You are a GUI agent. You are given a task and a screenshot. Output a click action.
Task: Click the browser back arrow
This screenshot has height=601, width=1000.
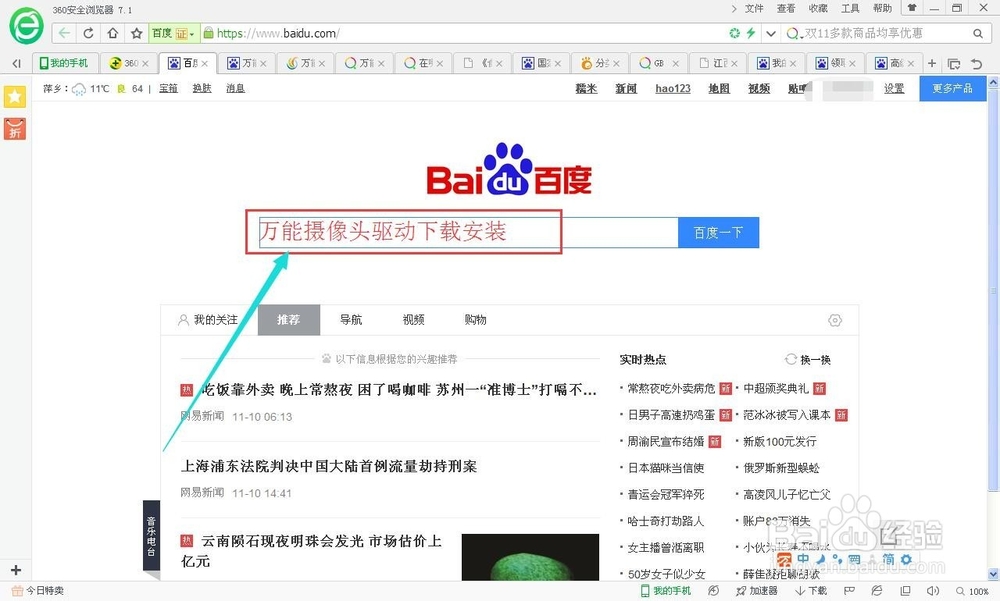[64, 33]
